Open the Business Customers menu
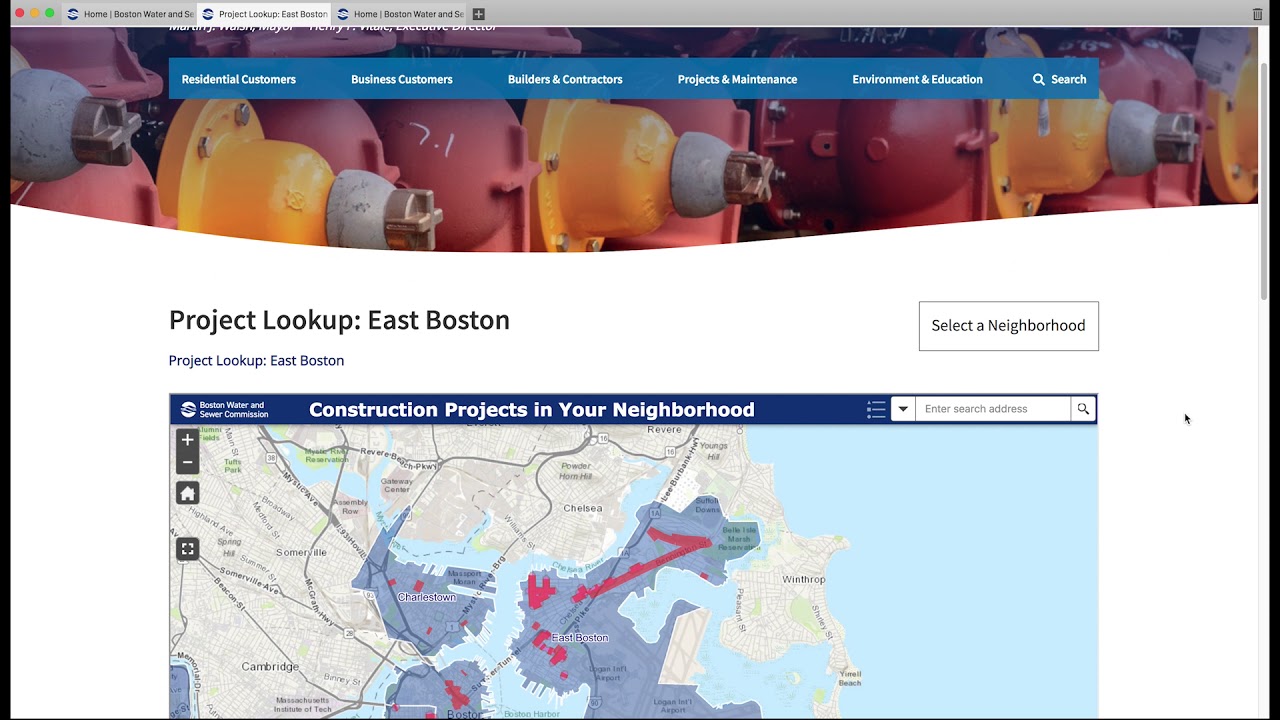The image size is (1280, 720). click(x=401, y=79)
